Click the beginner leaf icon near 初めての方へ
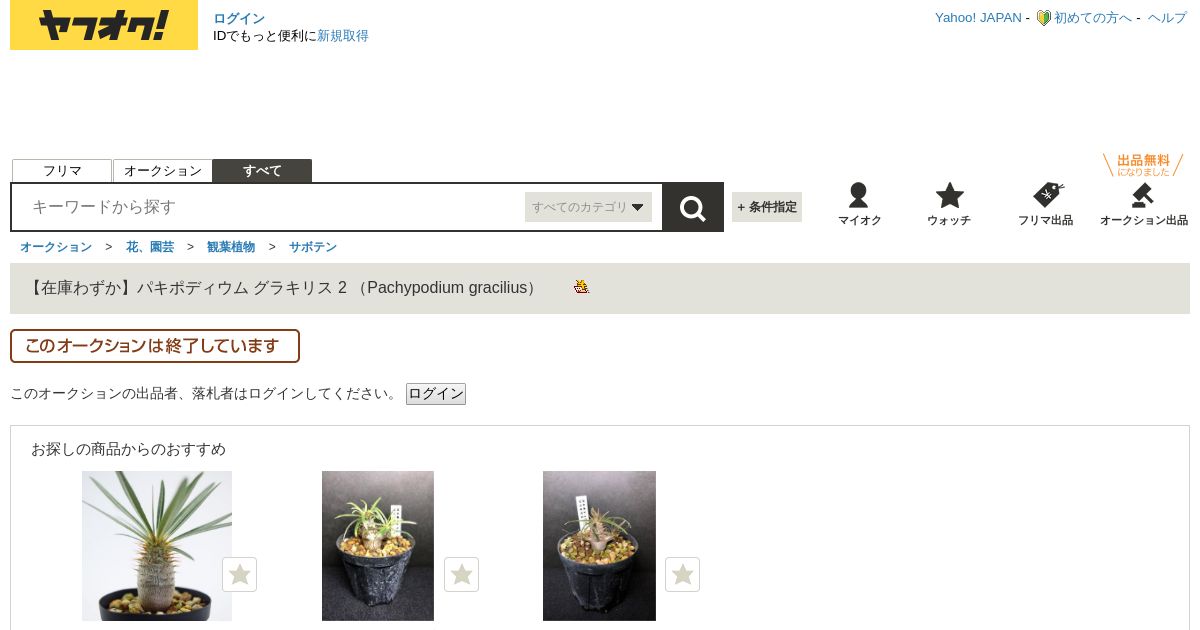Viewport: 1200px width, 630px height. (x=1043, y=18)
